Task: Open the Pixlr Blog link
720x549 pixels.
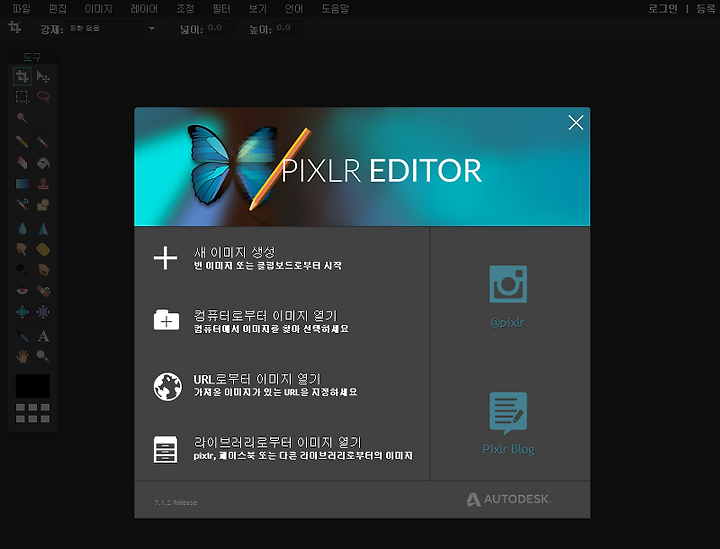Action: [x=508, y=449]
